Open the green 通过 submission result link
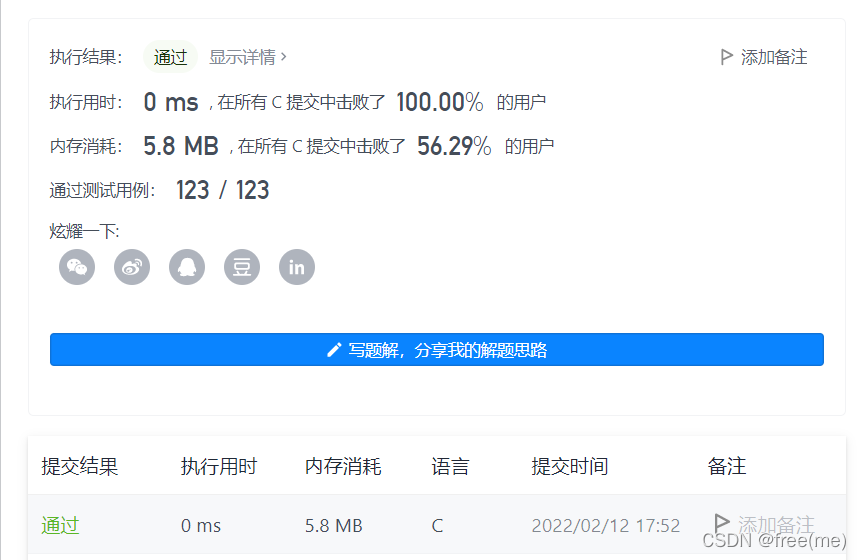Screen dimensions: 861x560 click(x=60, y=525)
